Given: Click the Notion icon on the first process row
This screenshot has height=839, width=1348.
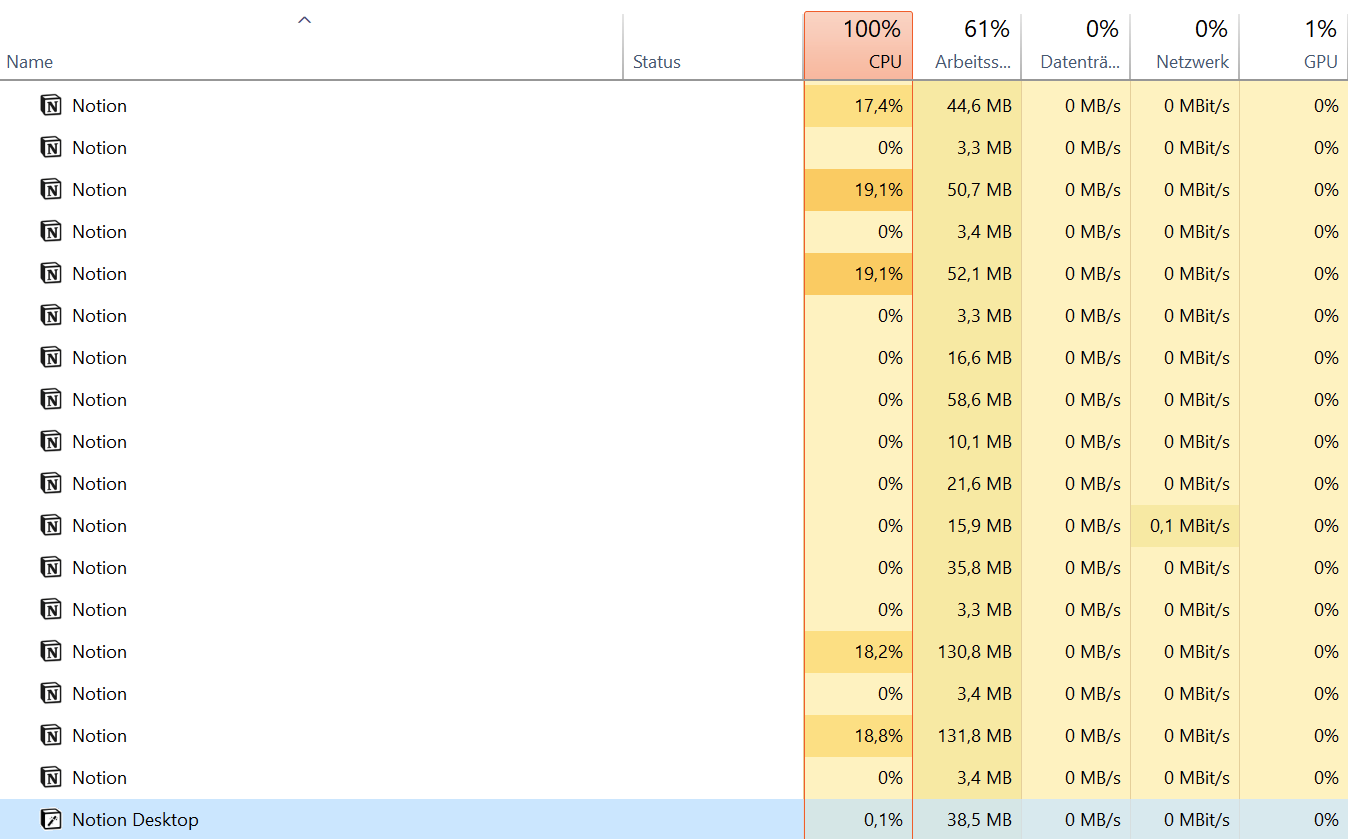Looking at the screenshot, I should click(x=51, y=105).
